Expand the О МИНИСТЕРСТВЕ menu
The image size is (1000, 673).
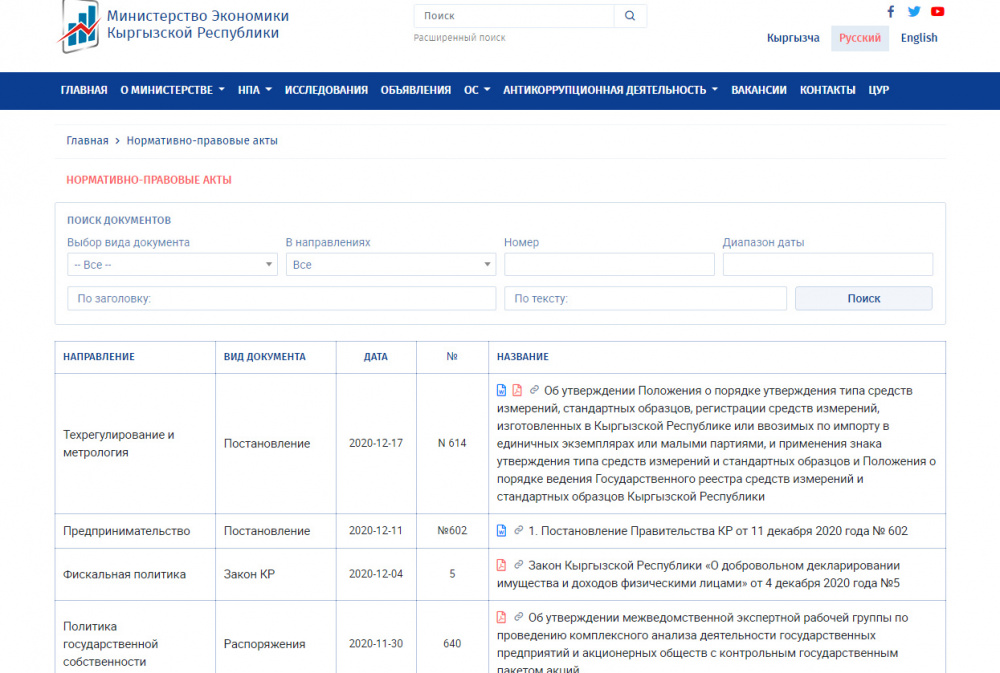tap(172, 90)
